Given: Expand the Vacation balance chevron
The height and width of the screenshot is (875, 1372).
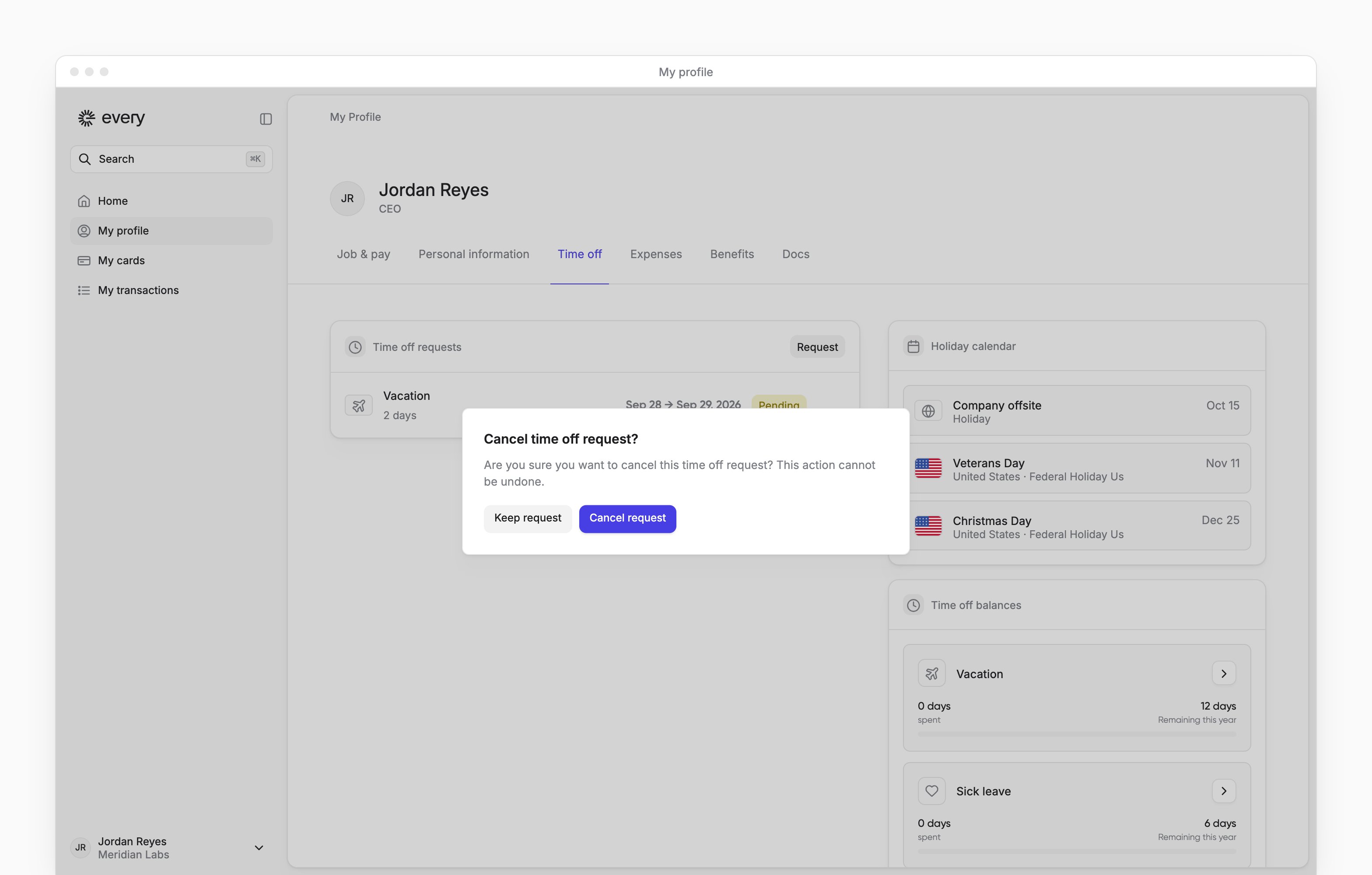Looking at the screenshot, I should (1224, 673).
